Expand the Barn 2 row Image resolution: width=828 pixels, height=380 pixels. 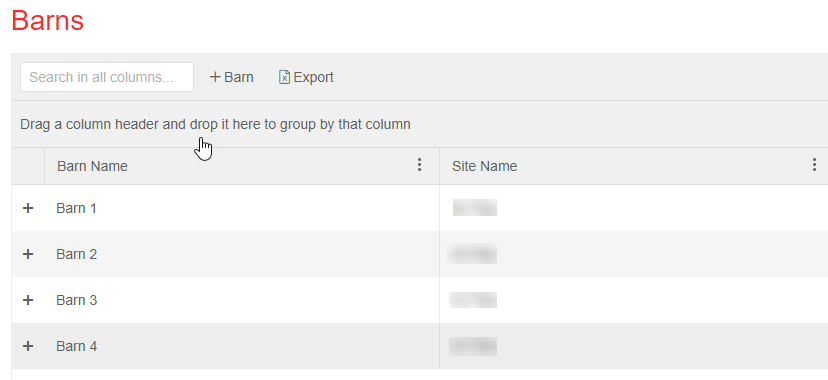[28, 254]
